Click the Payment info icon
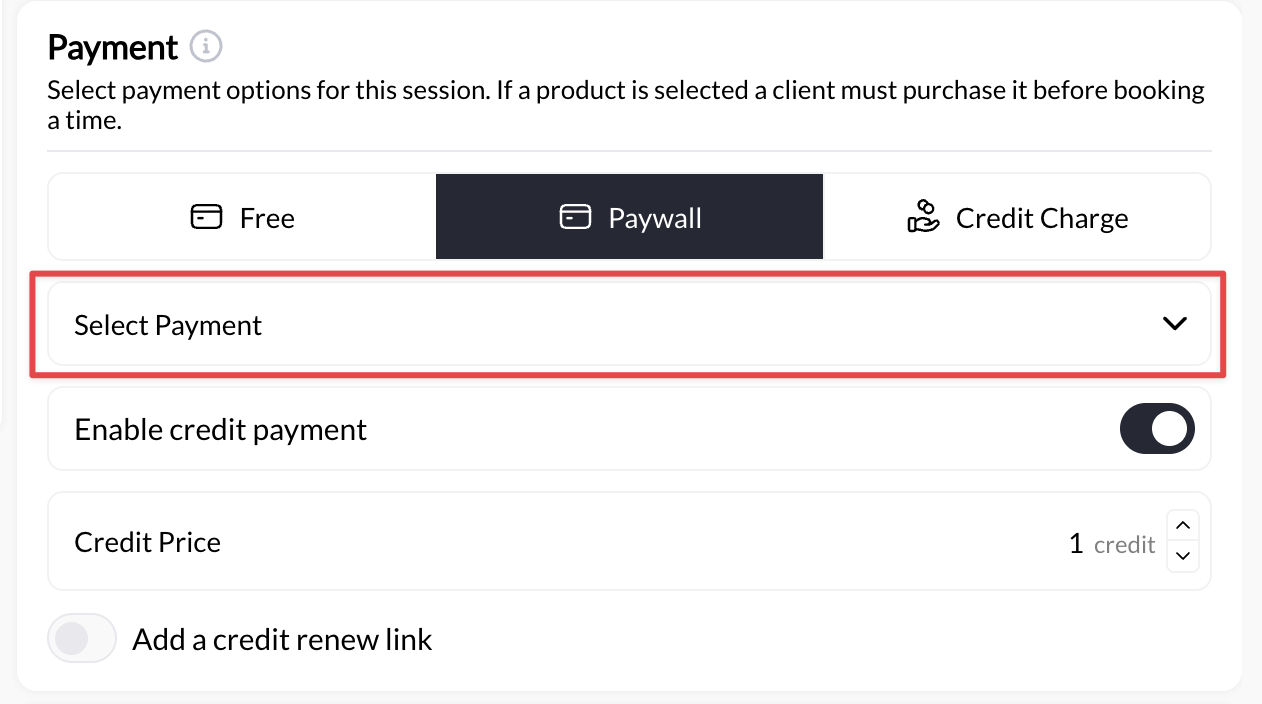1262x704 pixels. click(x=205, y=46)
